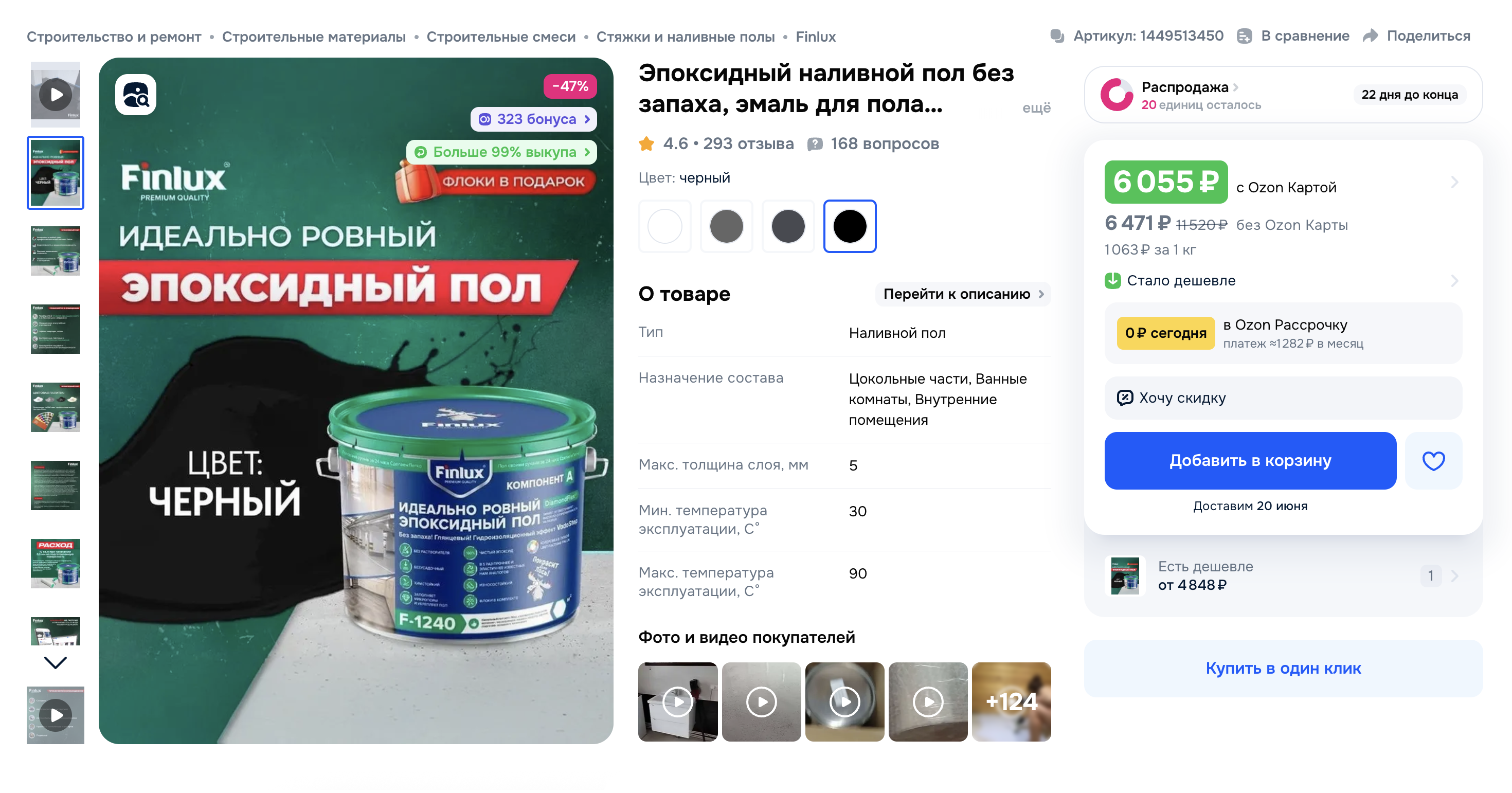
Task: Click the rating star icon
Action: tap(646, 144)
